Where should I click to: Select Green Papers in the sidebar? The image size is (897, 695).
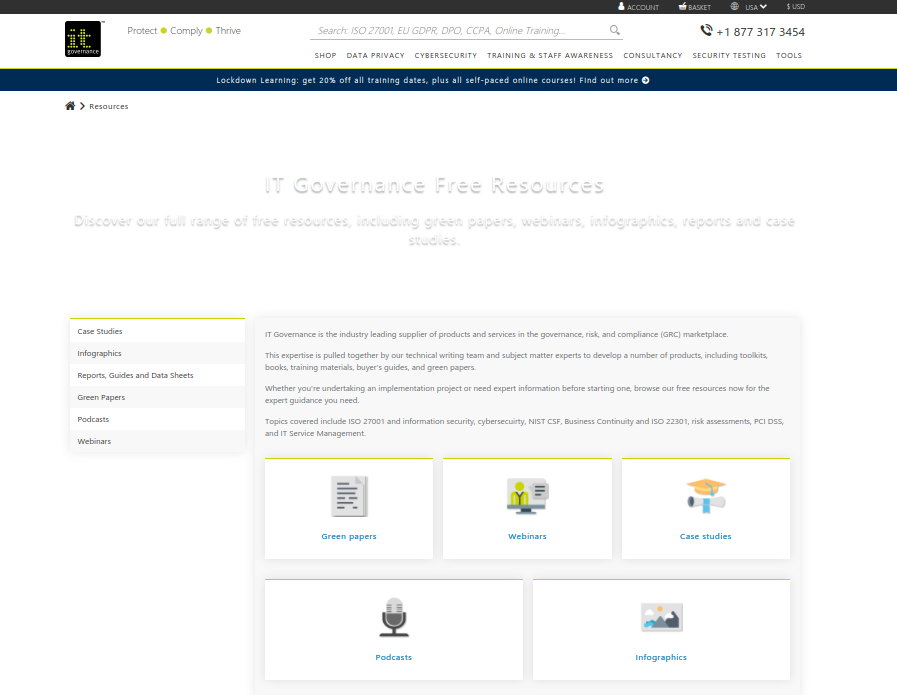[157, 398]
